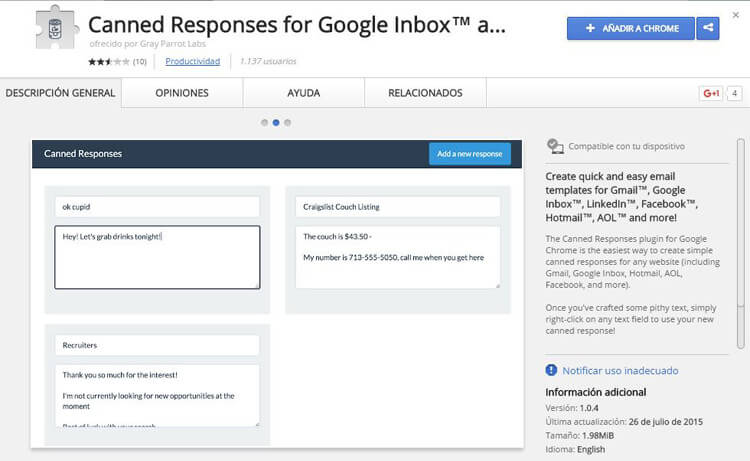Click the Canned Responses puzzle-piece extension icon
750x461 pixels.
click(x=56, y=27)
